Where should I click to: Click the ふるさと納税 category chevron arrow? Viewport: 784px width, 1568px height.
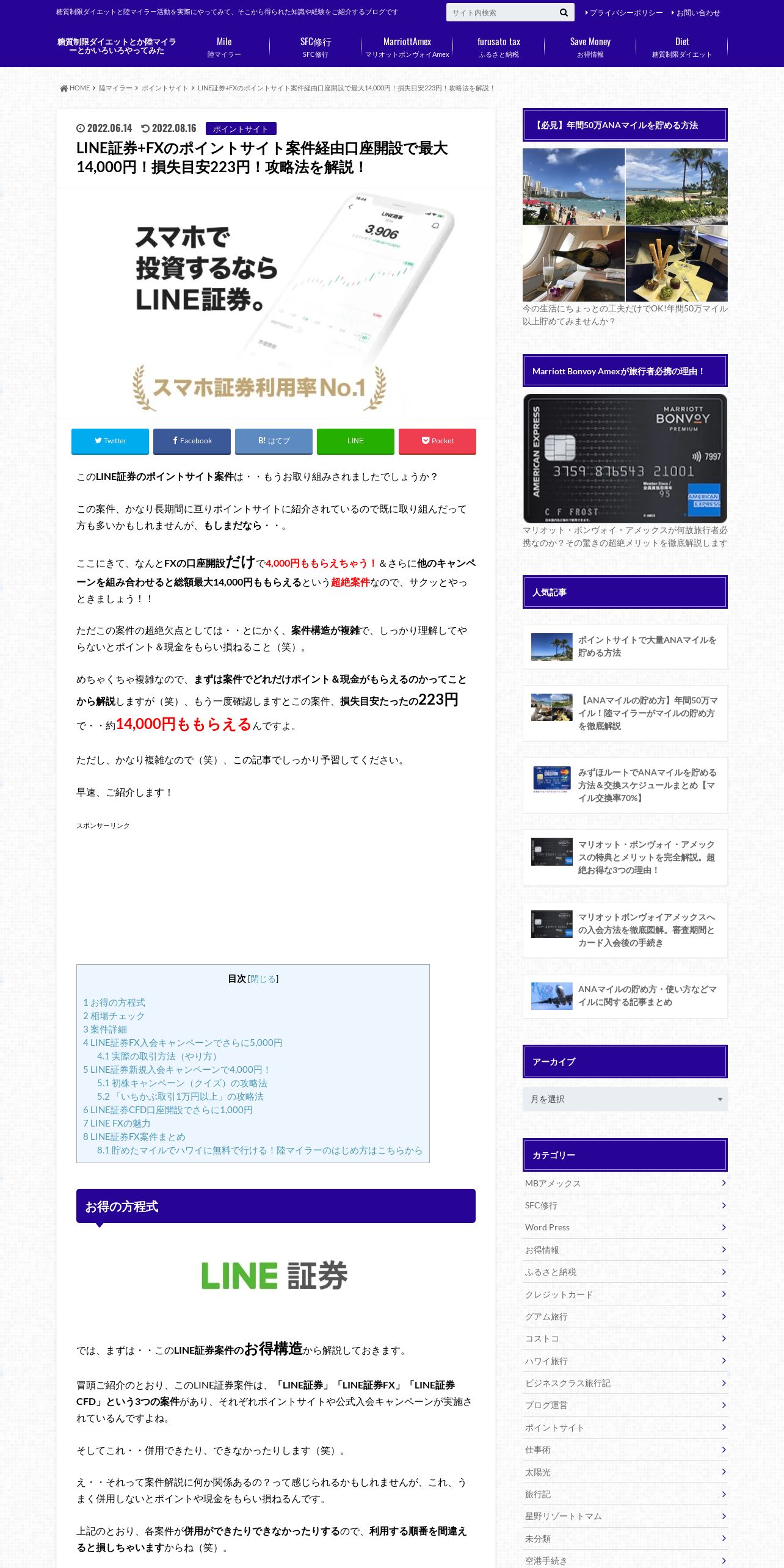pos(724,1272)
